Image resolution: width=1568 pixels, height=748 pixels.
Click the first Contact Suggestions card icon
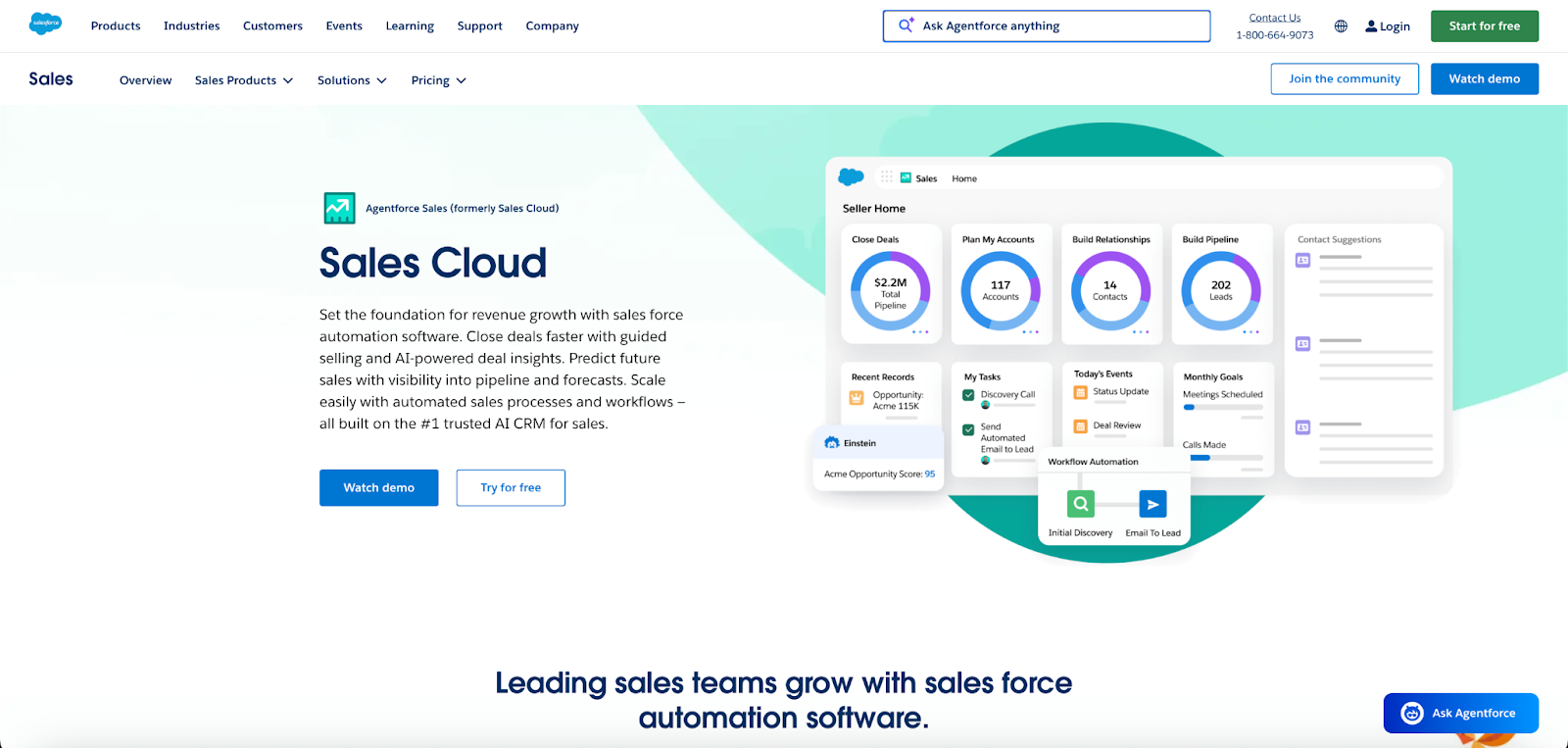pyautogui.click(x=1302, y=261)
